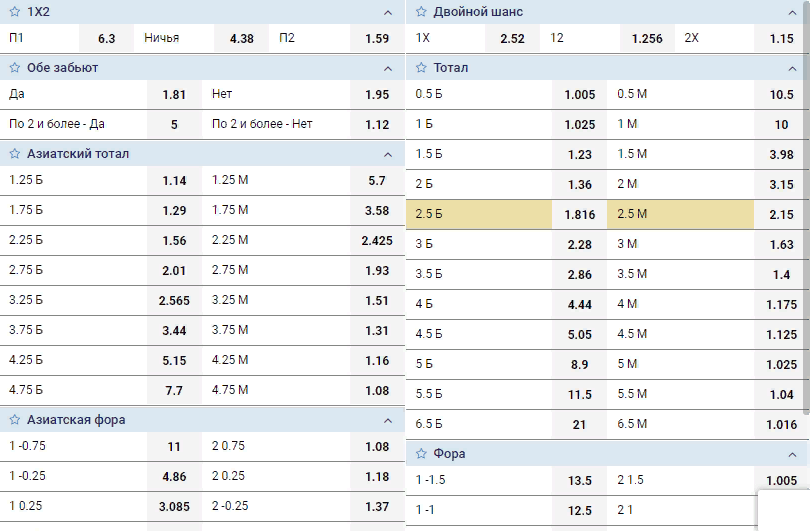Collapse the Двойной шанс section

[x=792, y=13]
